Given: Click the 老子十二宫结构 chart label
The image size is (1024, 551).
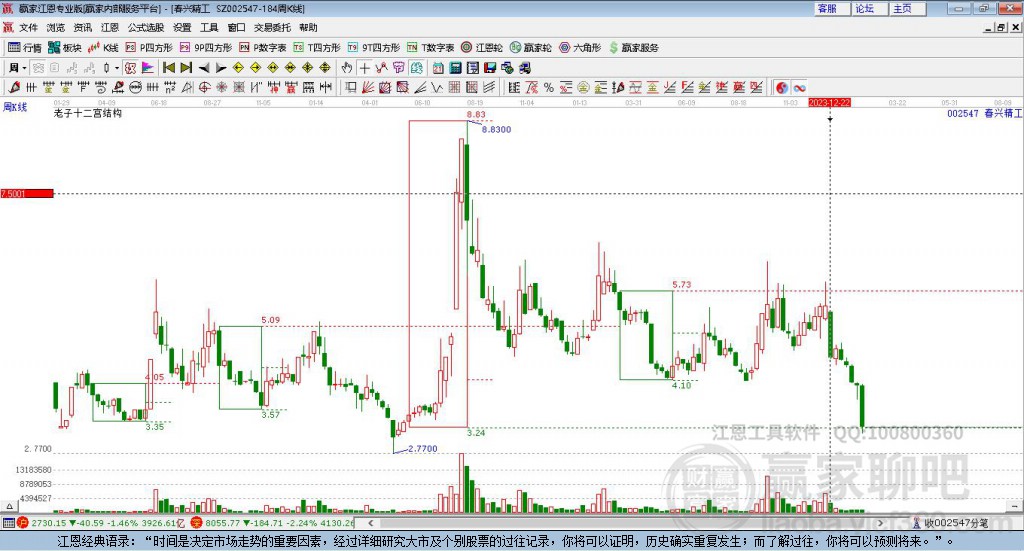Looking at the screenshot, I should pos(88,113).
